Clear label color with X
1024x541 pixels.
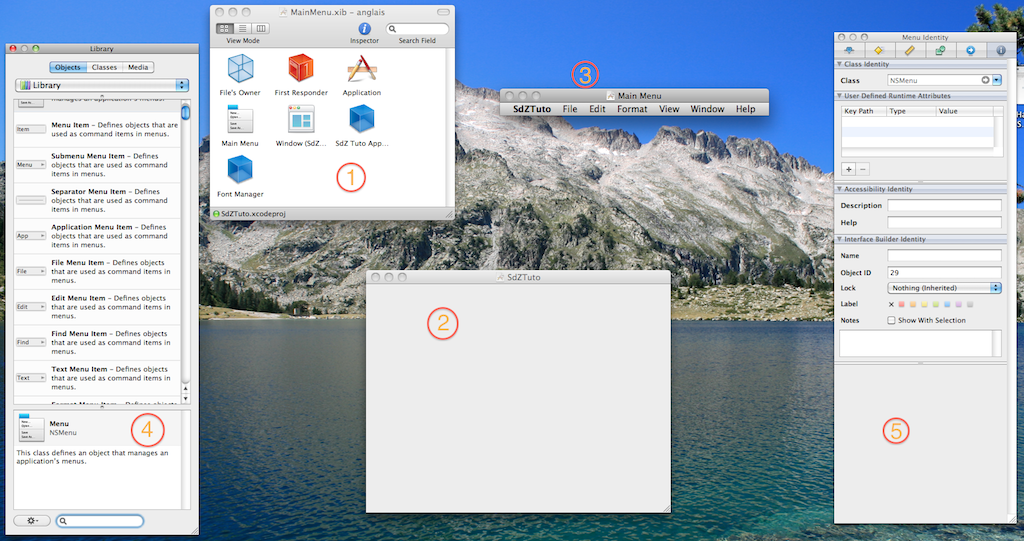coord(891,304)
